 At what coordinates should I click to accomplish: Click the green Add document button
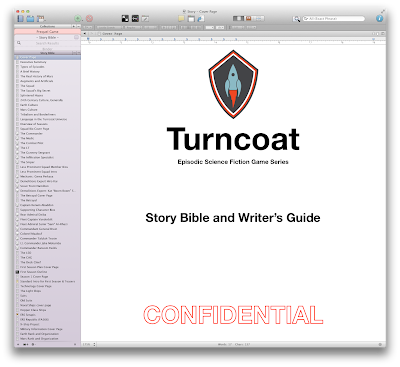coord(78,19)
